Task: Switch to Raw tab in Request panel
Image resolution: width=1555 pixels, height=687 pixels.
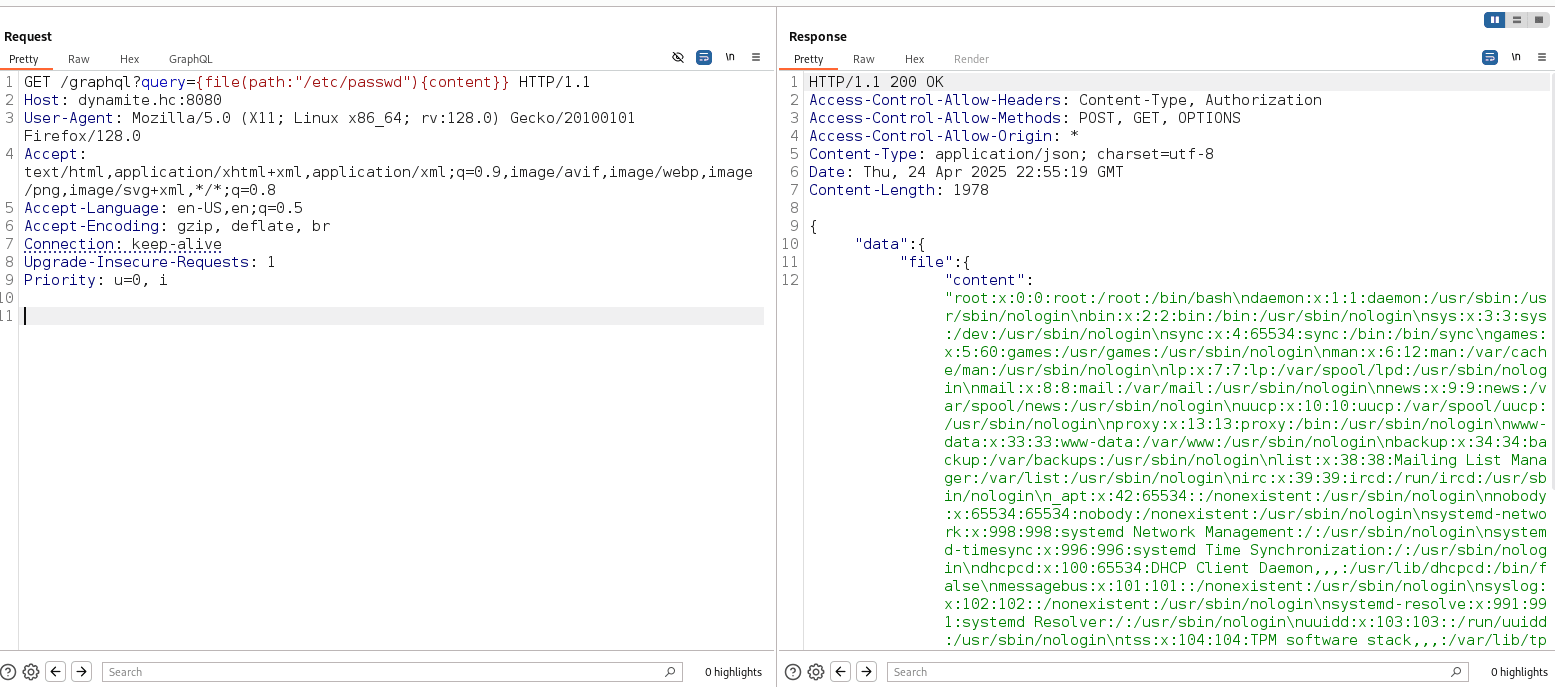Action: point(79,59)
